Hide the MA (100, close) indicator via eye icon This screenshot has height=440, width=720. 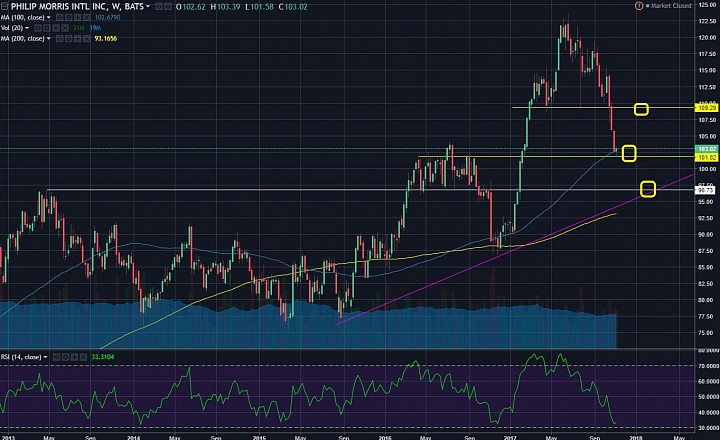pos(59,17)
